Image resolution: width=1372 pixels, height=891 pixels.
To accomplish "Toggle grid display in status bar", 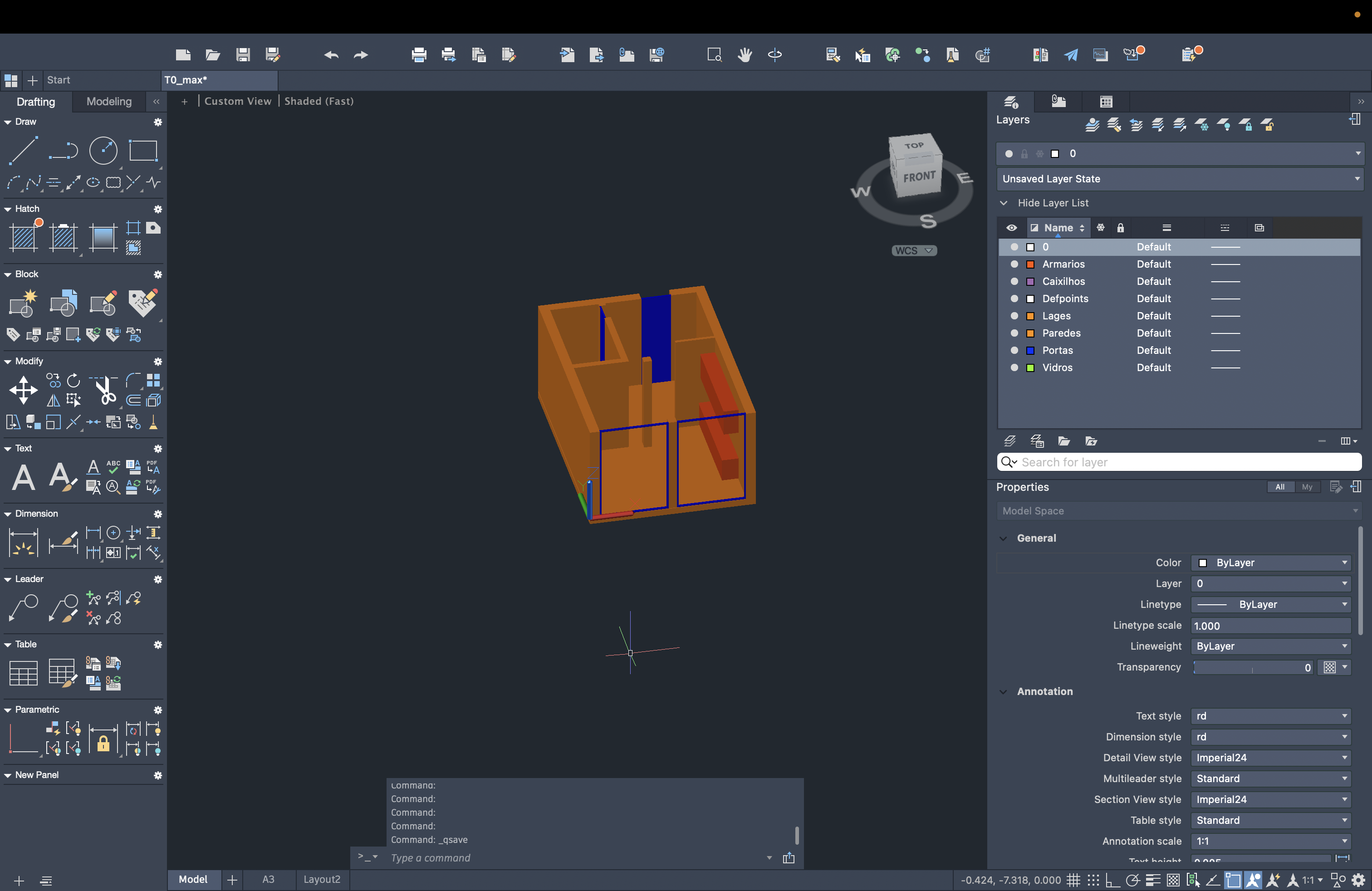I will pos(1073,880).
